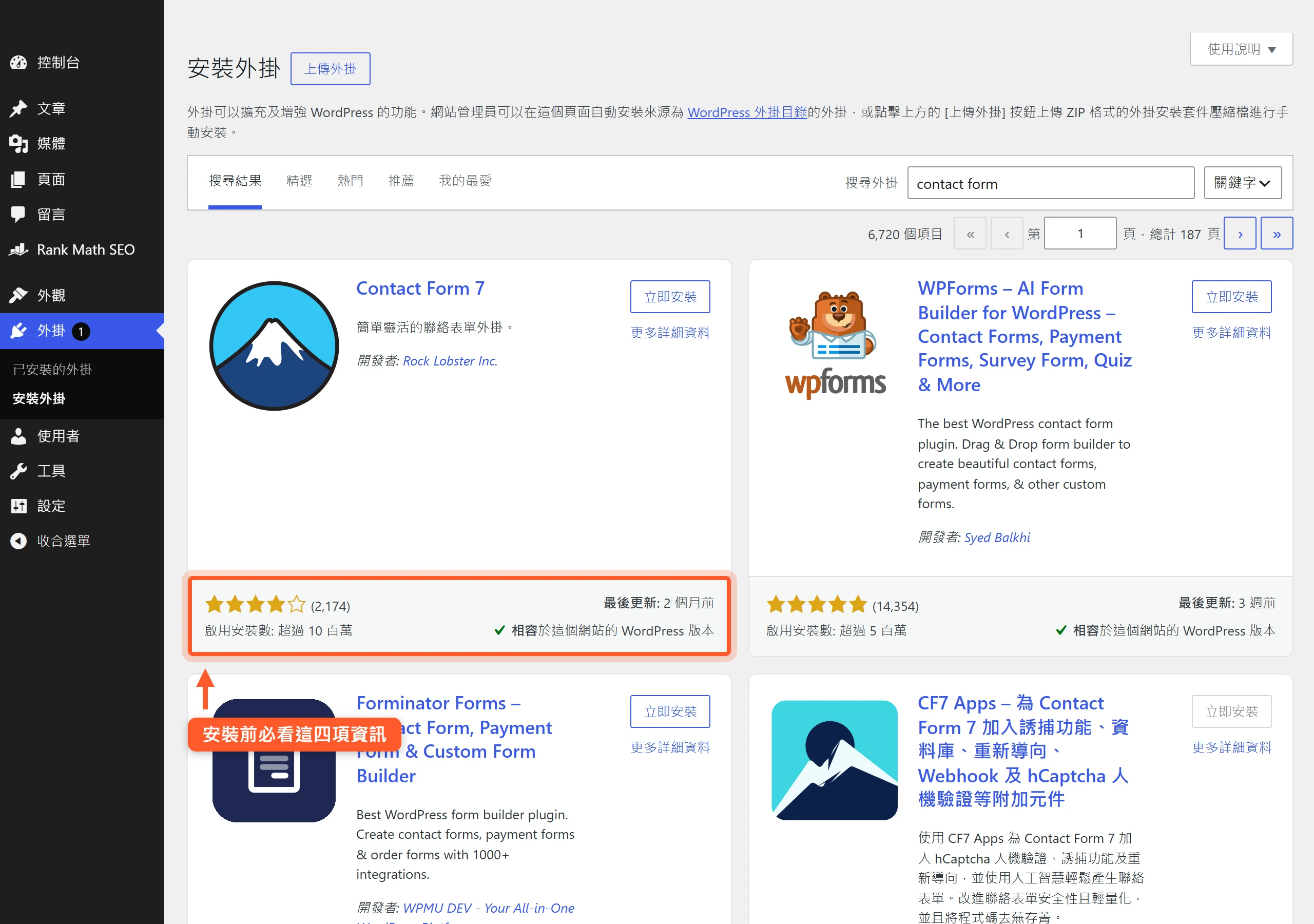Open the CF7 Apps title link
This screenshot has height=924, width=1314.
coord(1023,751)
